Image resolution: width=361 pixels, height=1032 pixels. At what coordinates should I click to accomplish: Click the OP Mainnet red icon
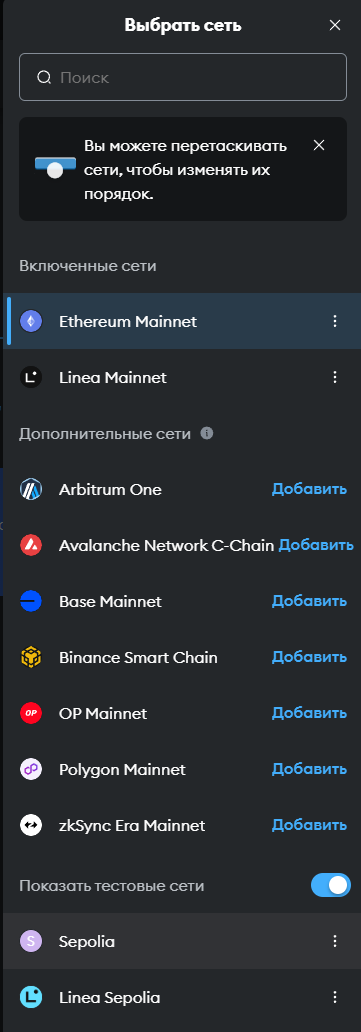pos(31,713)
